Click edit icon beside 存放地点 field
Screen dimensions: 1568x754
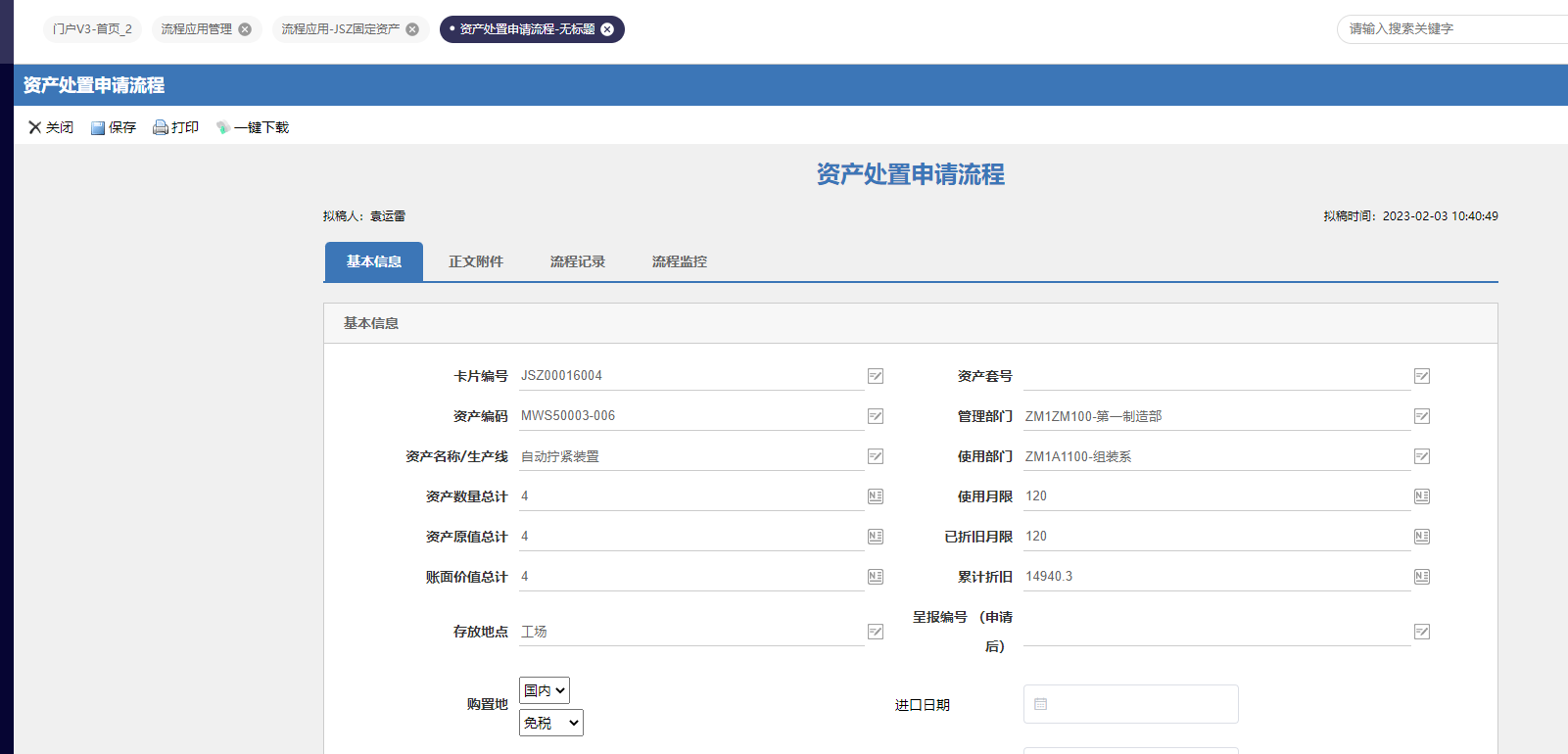[x=876, y=632]
